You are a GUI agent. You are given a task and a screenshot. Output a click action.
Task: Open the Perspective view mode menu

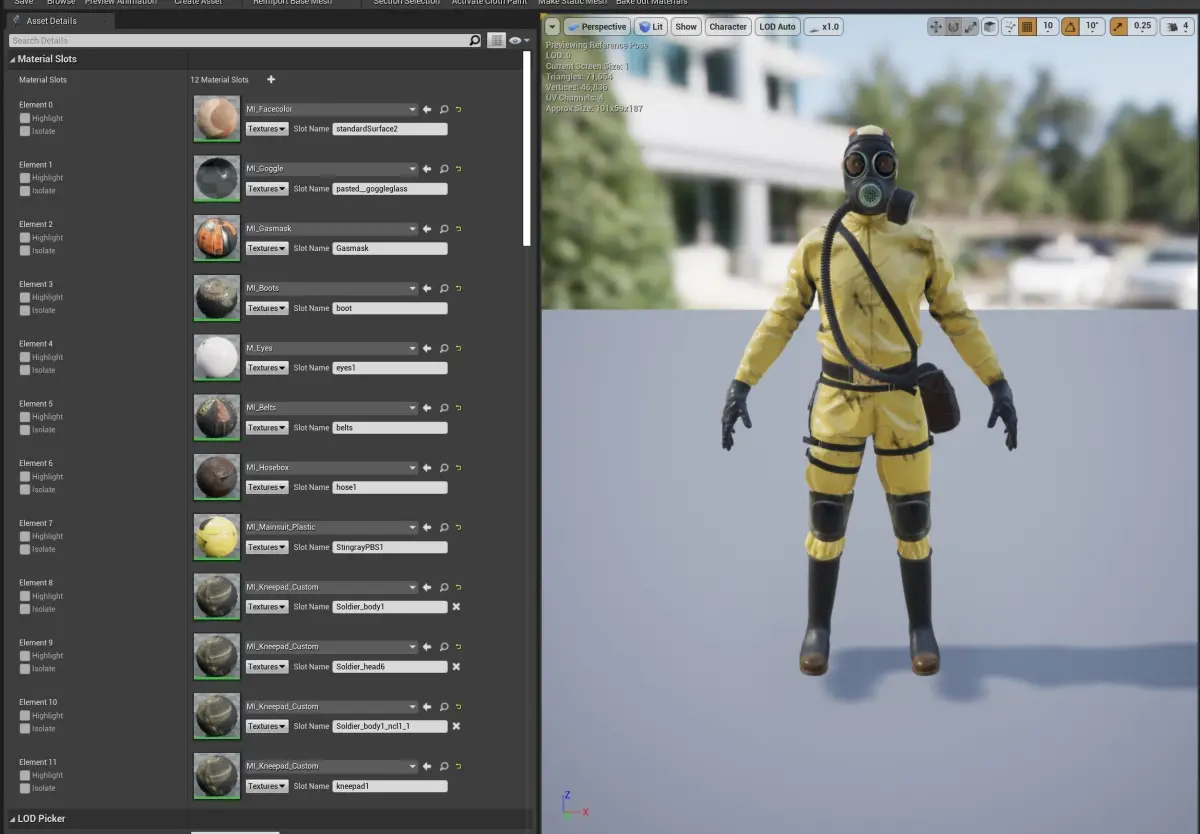coord(597,27)
